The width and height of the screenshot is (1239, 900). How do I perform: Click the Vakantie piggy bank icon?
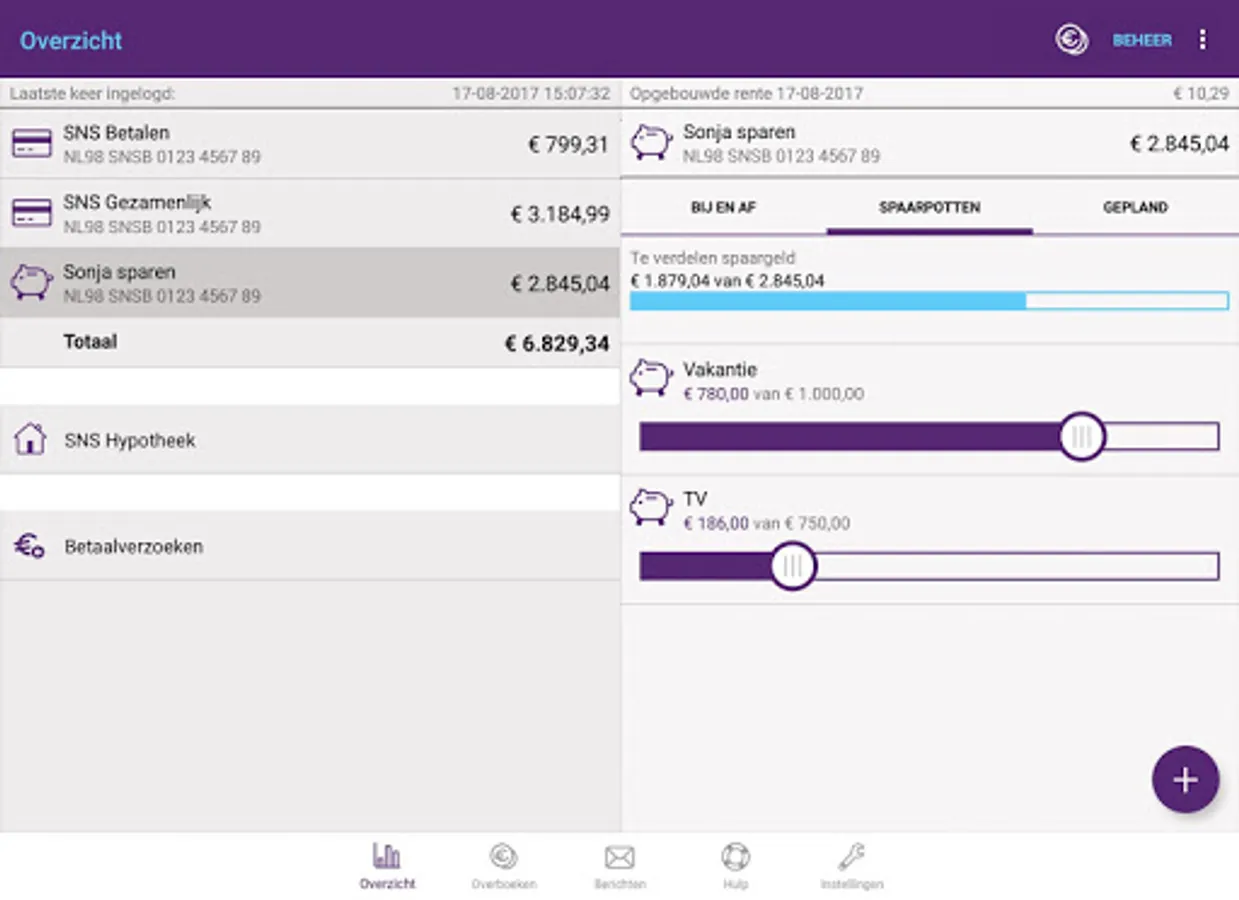(651, 379)
